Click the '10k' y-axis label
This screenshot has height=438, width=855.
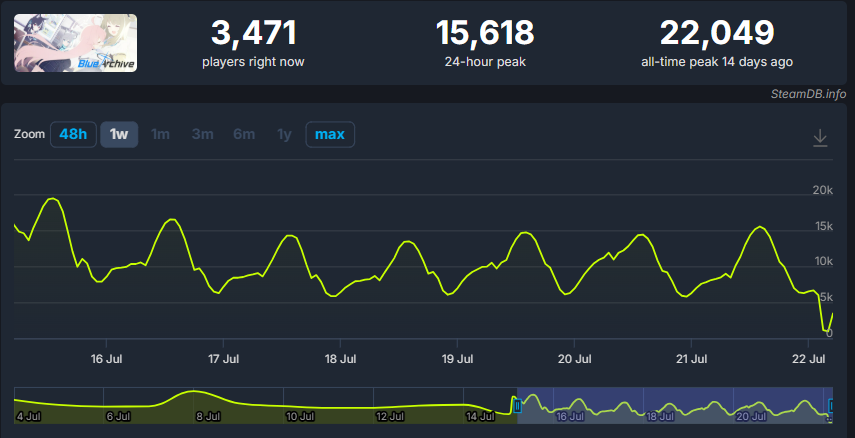tap(823, 262)
